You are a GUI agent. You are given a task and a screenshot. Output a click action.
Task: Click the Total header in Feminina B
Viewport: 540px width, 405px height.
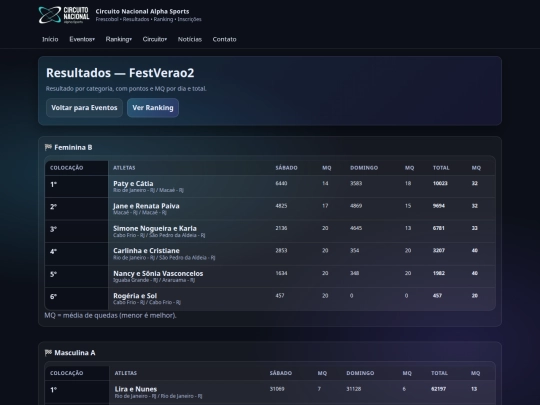pyautogui.click(x=441, y=168)
